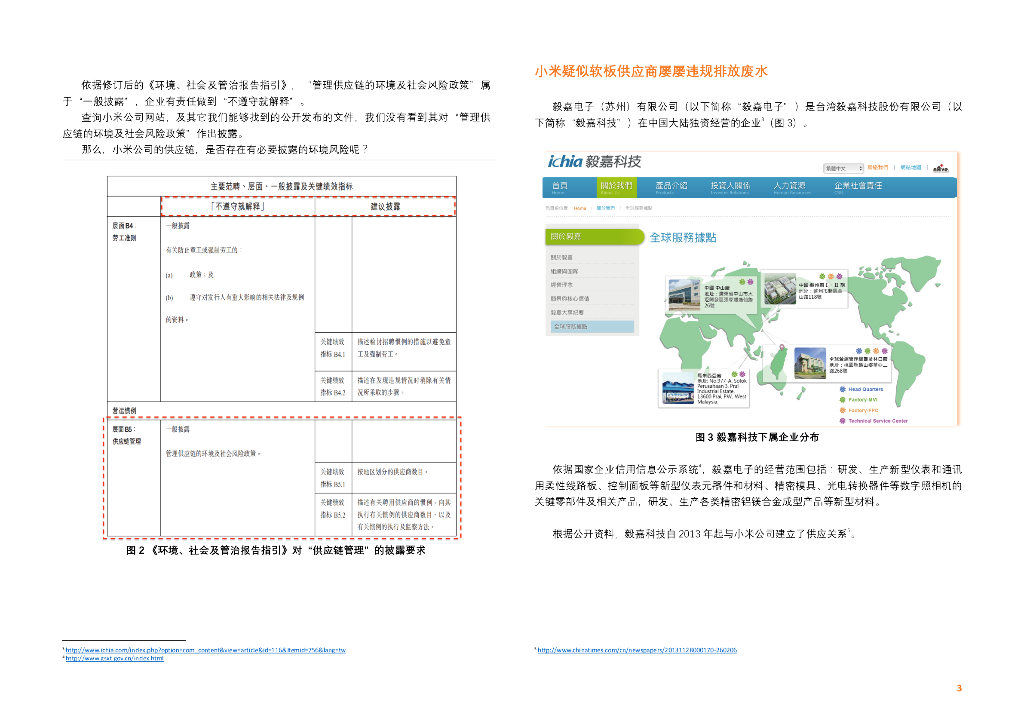This screenshot has height=724, width=1024.
Task: Click the 关键绩效指标B4.2 table cell
Action: pos(333,386)
